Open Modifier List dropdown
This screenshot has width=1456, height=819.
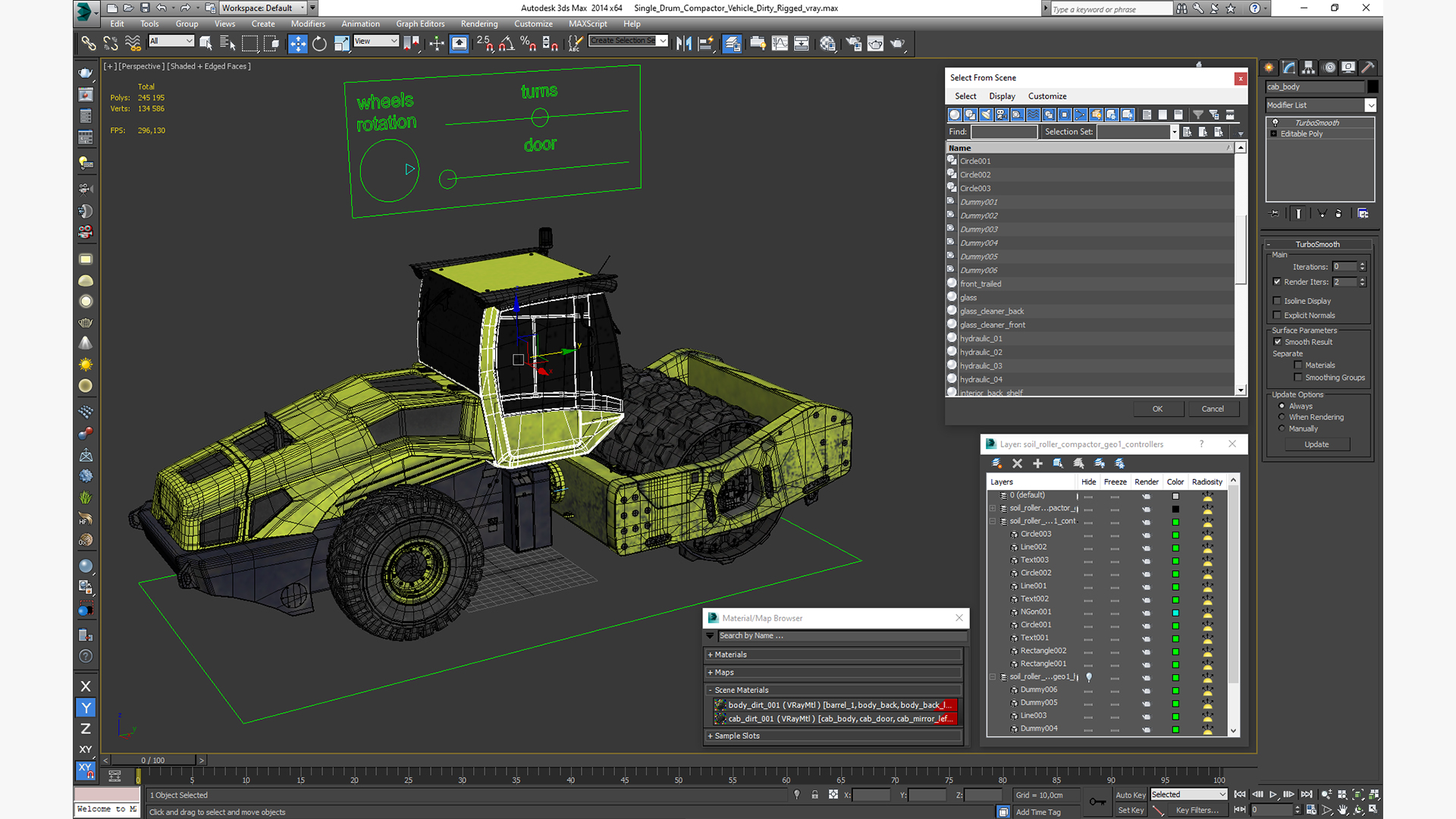(1370, 105)
